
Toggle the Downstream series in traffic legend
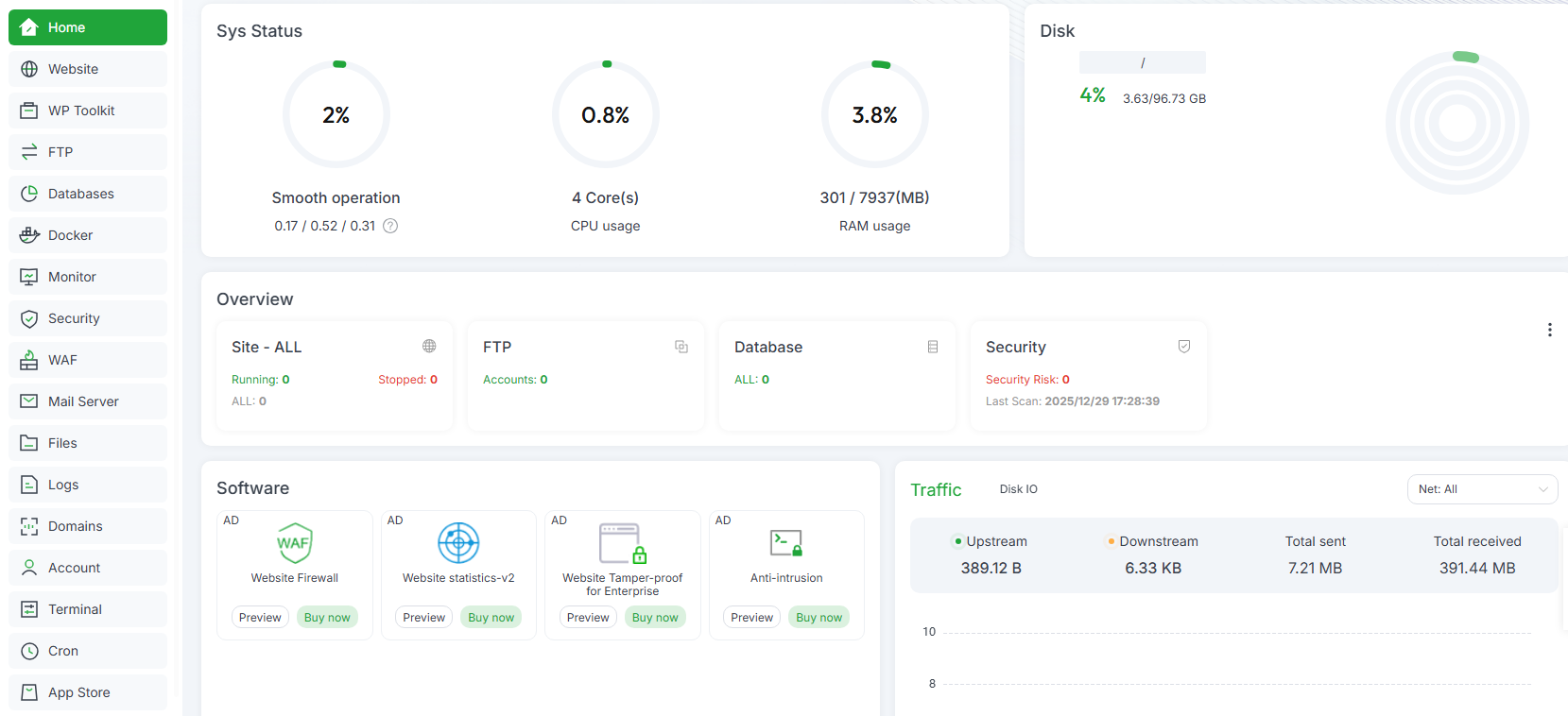tap(1152, 541)
